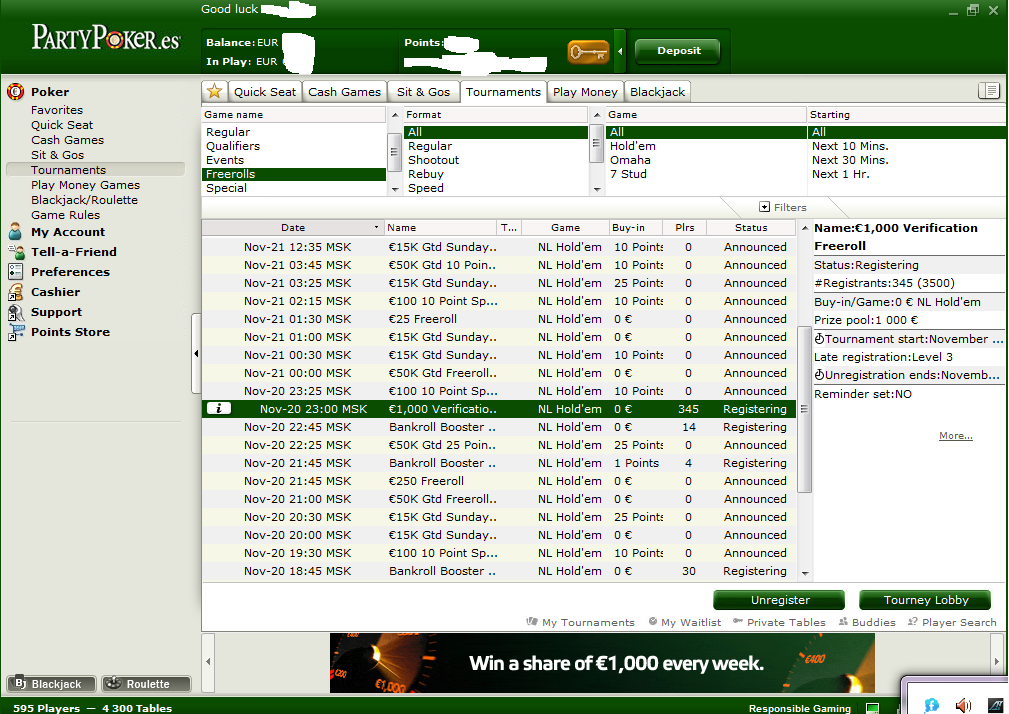Sort by Status column header
Viewport: 1009px width, 714px height.
[x=751, y=228]
